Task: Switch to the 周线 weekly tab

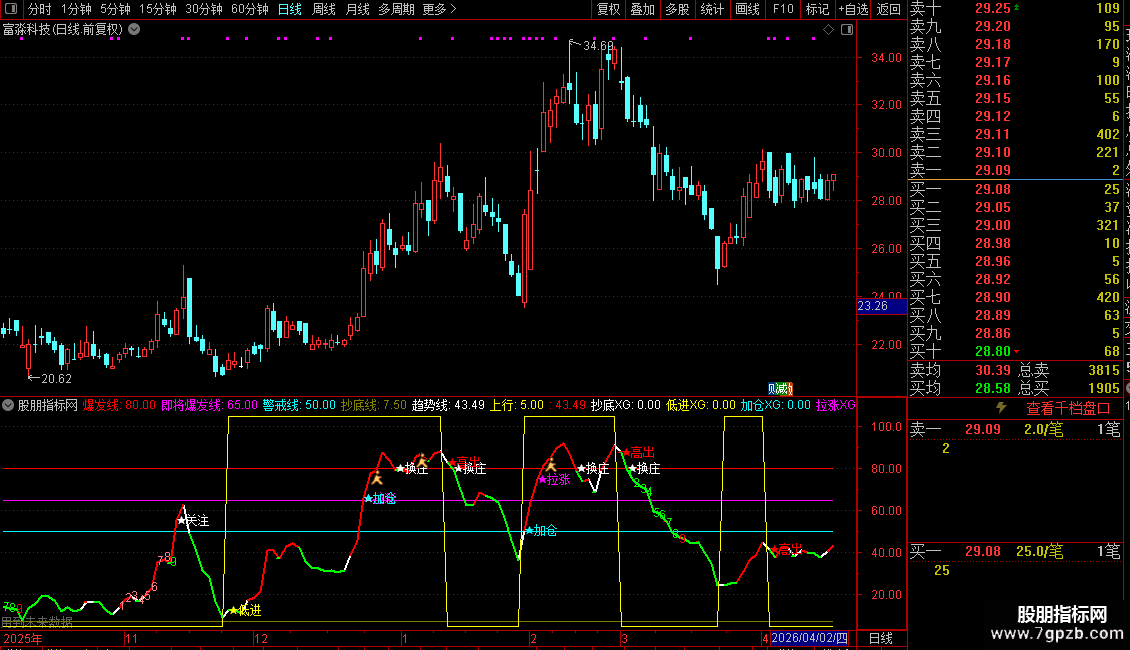Action: 324,10
